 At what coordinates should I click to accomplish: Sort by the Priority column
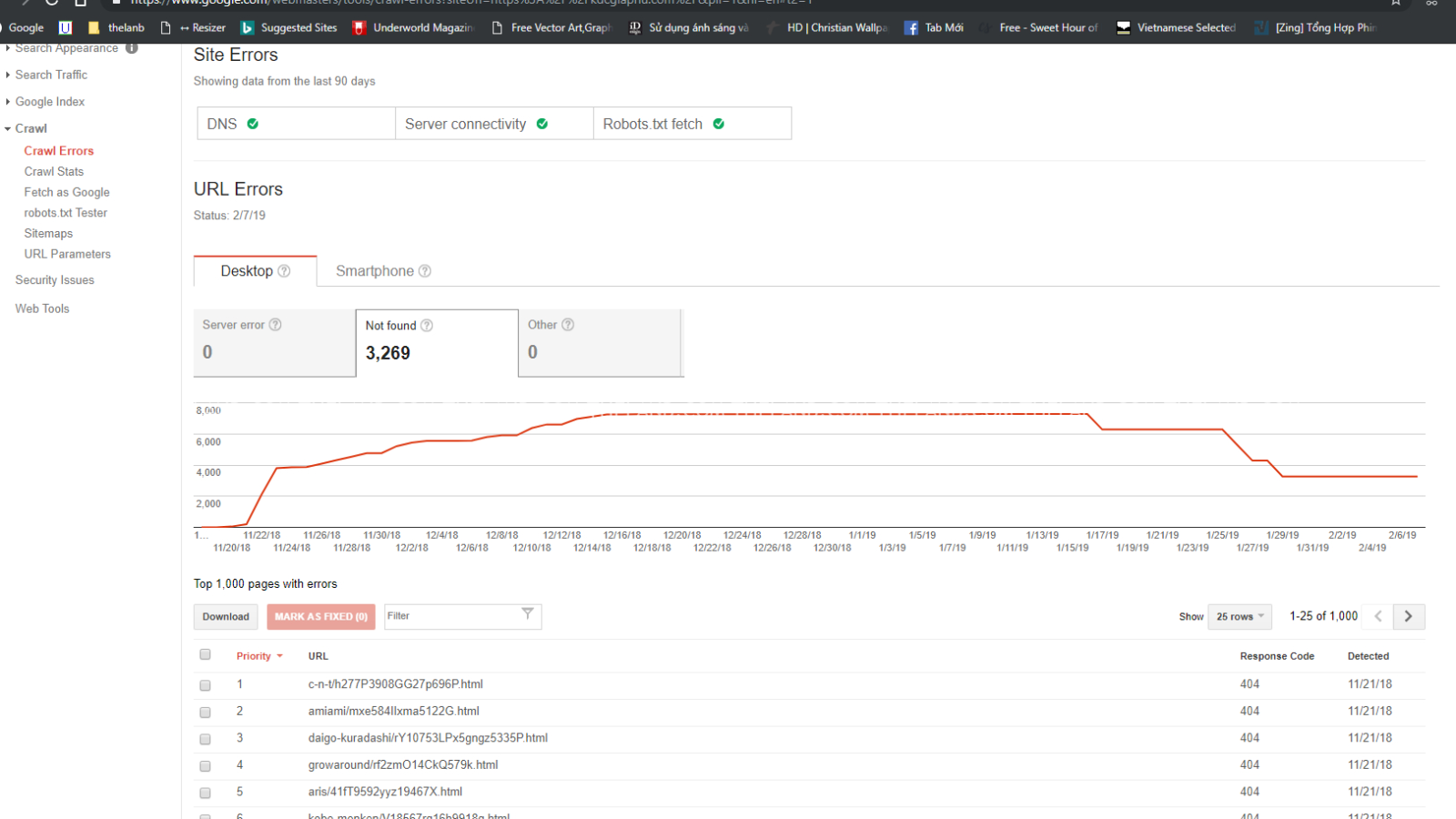point(259,656)
